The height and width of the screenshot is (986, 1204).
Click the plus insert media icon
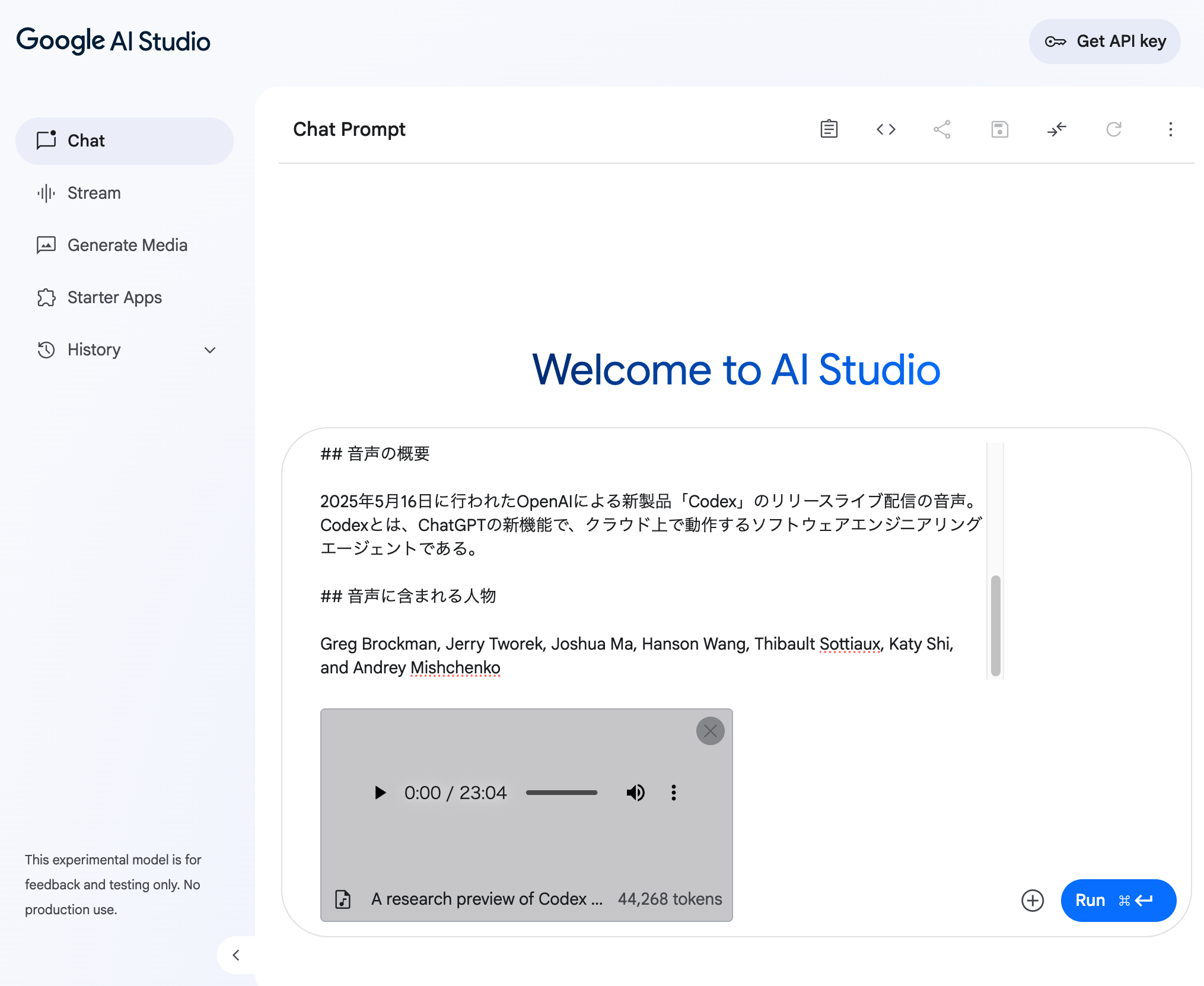1032,900
